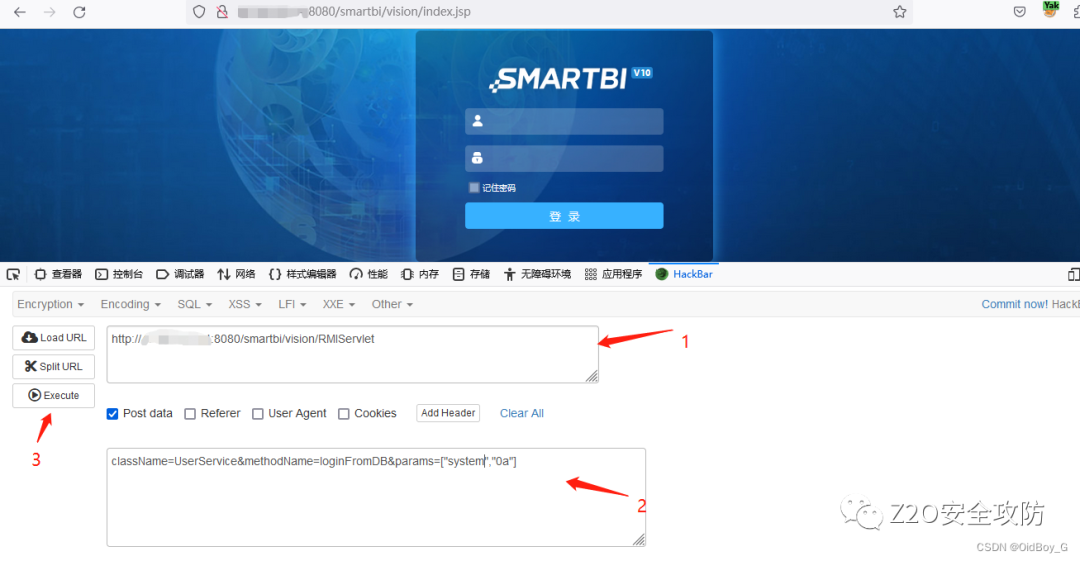Open the 调试器 Debugger tab
The image size is (1080, 561).
pyautogui.click(x=180, y=274)
